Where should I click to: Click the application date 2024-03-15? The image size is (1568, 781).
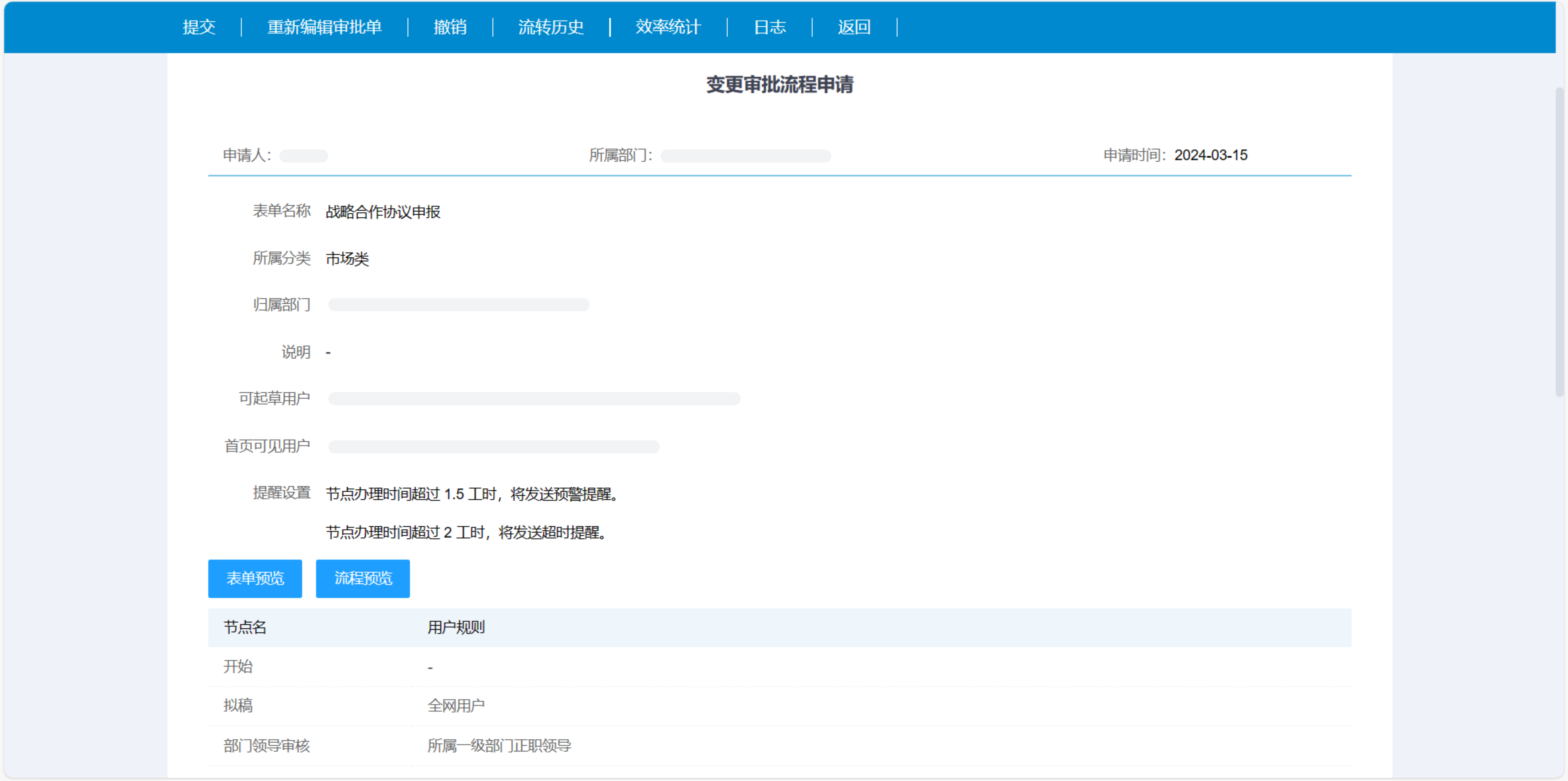click(1211, 155)
